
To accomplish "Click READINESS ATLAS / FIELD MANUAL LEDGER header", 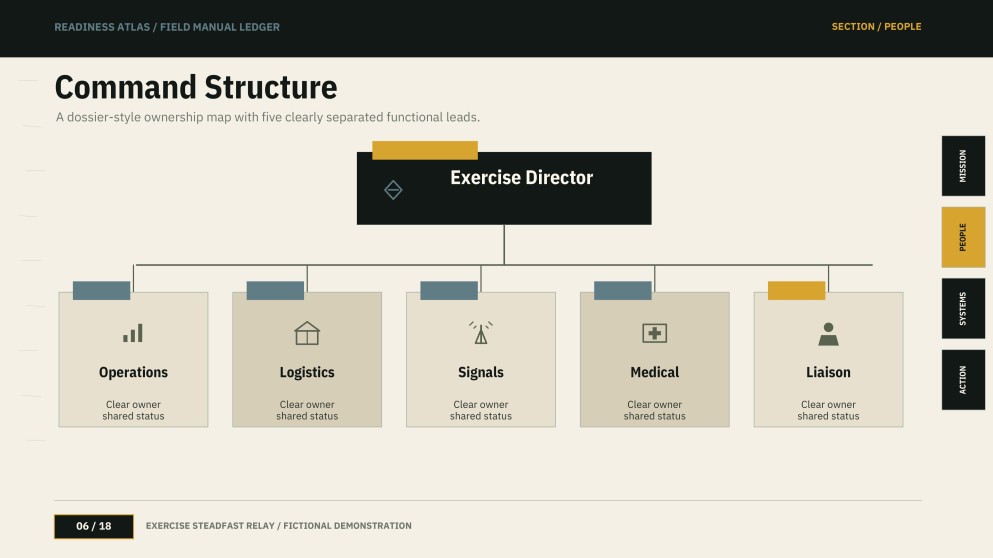I will click(167, 27).
